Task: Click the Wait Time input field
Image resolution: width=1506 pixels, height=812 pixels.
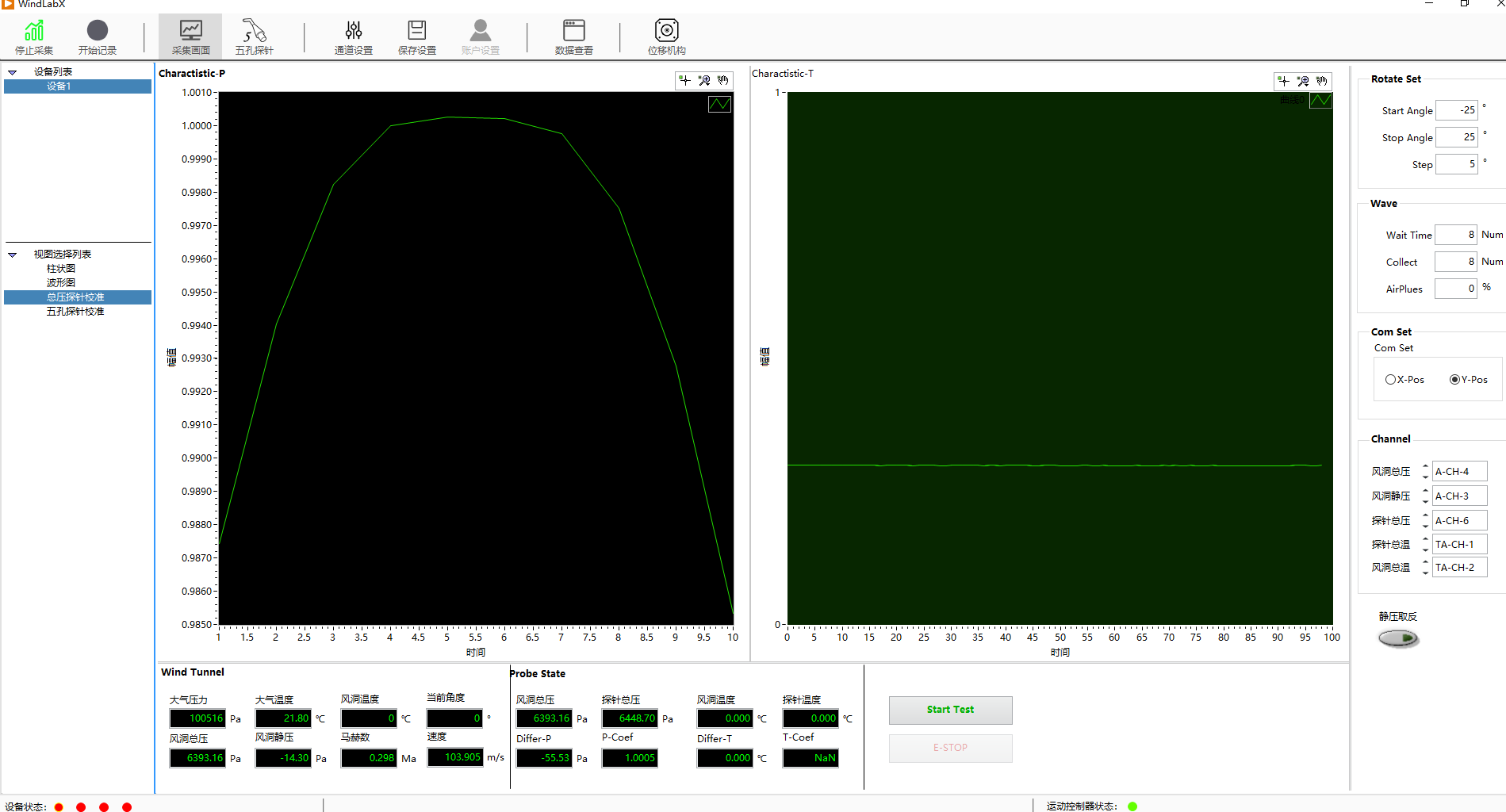Action: [x=1456, y=235]
